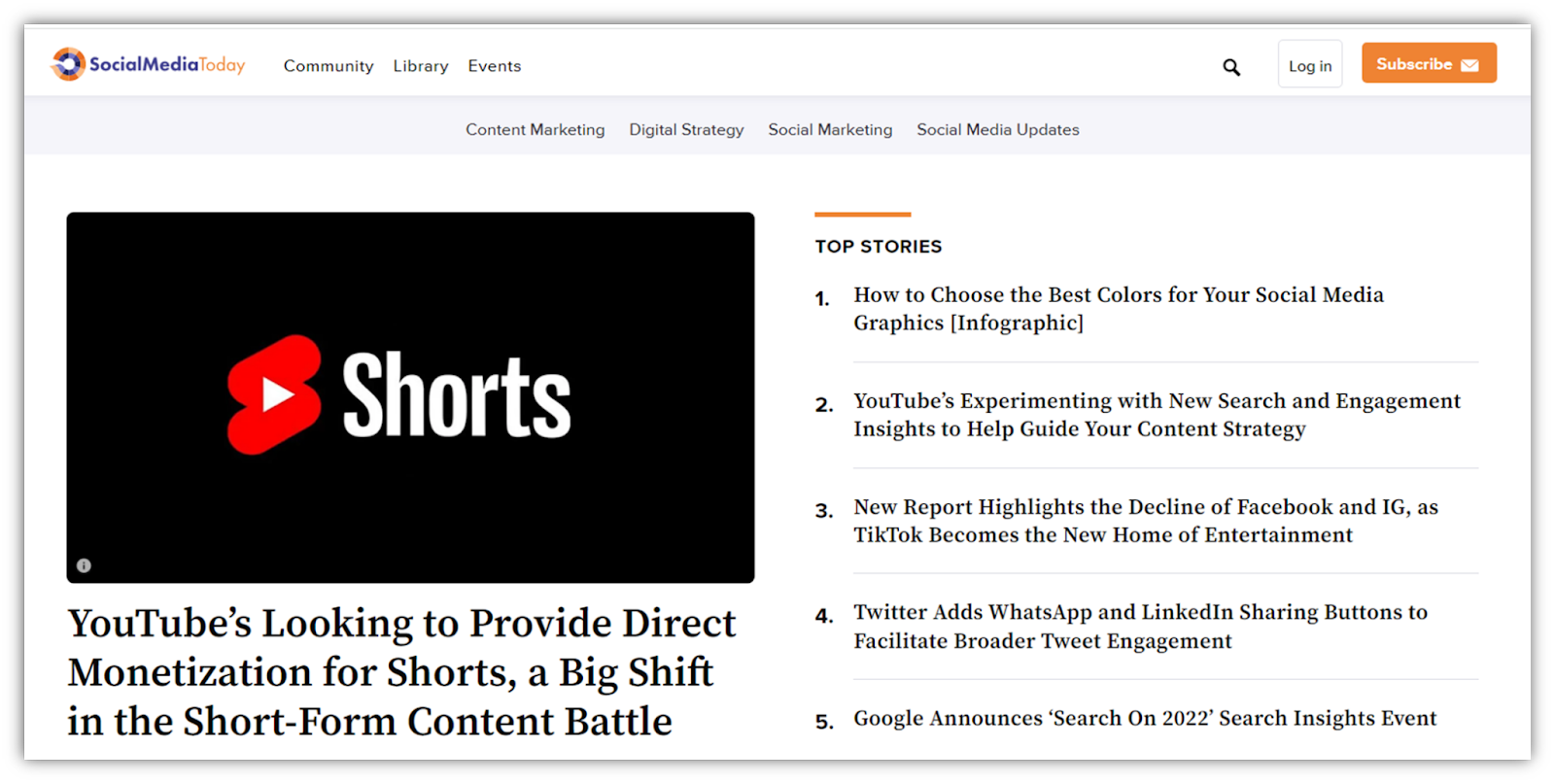Click the image info icon on Shorts thumbnail
Image resolution: width=1555 pixels, height=784 pixels.
click(x=85, y=565)
